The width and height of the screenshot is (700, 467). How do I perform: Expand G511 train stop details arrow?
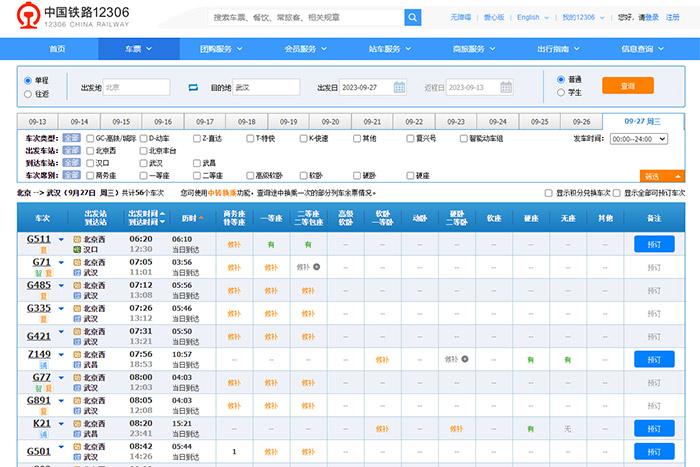61,240
